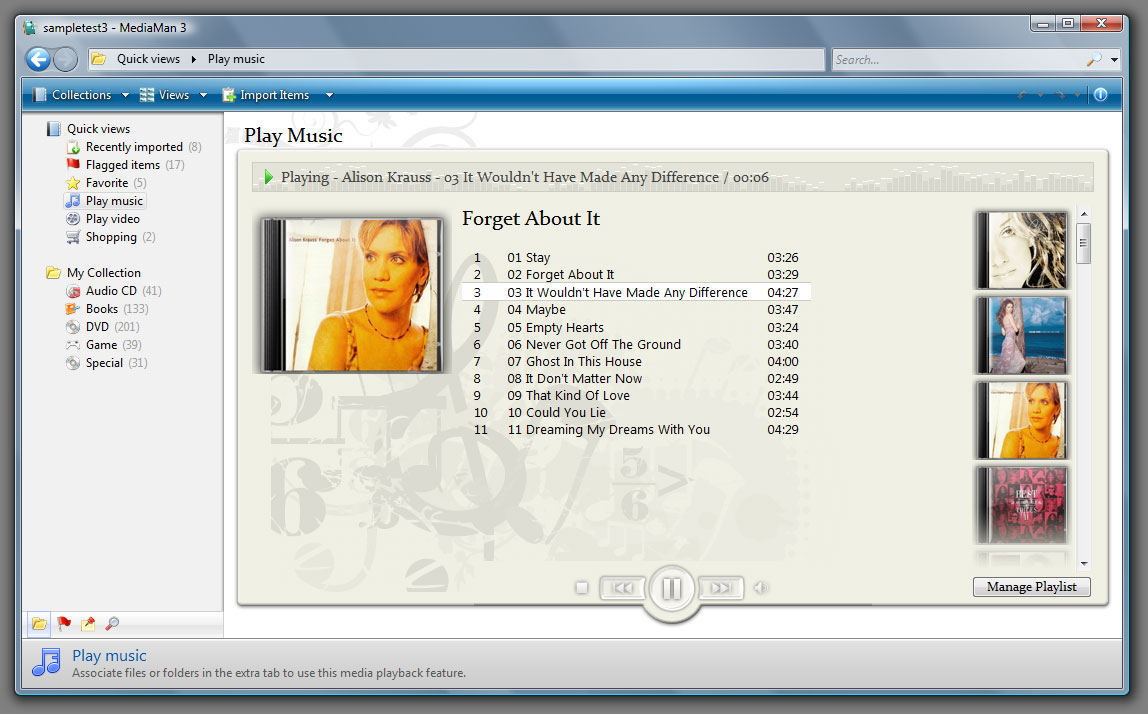Click Quick views in the breadcrumb
Screen dimensions: 1148x714
pos(148,59)
